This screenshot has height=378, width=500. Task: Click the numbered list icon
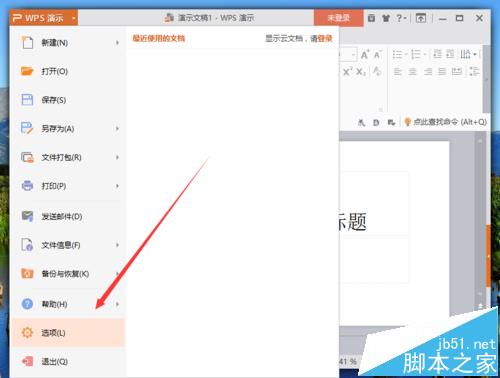[x=416, y=54]
